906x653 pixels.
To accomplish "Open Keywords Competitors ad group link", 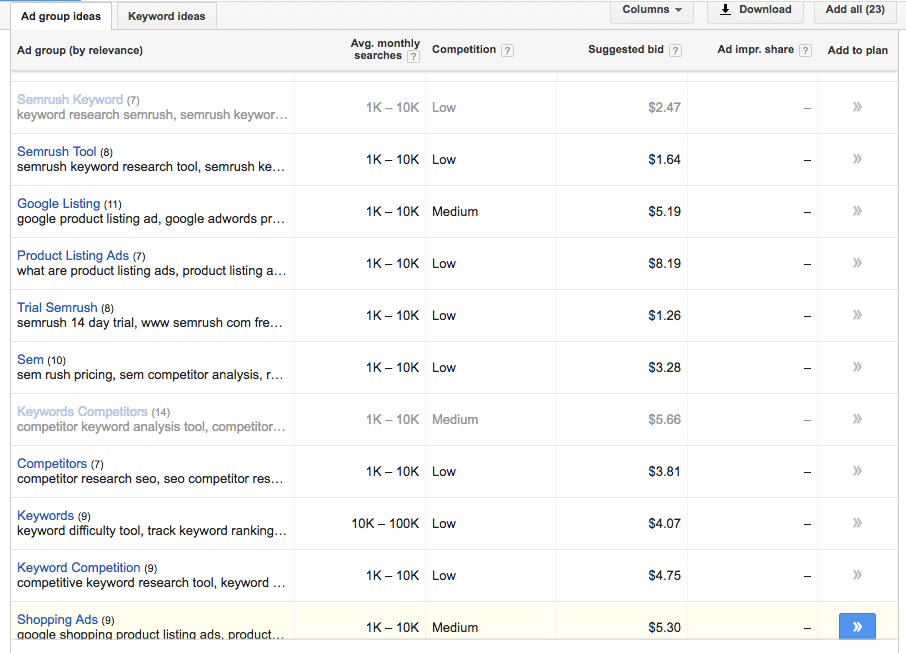I will 82,411.
